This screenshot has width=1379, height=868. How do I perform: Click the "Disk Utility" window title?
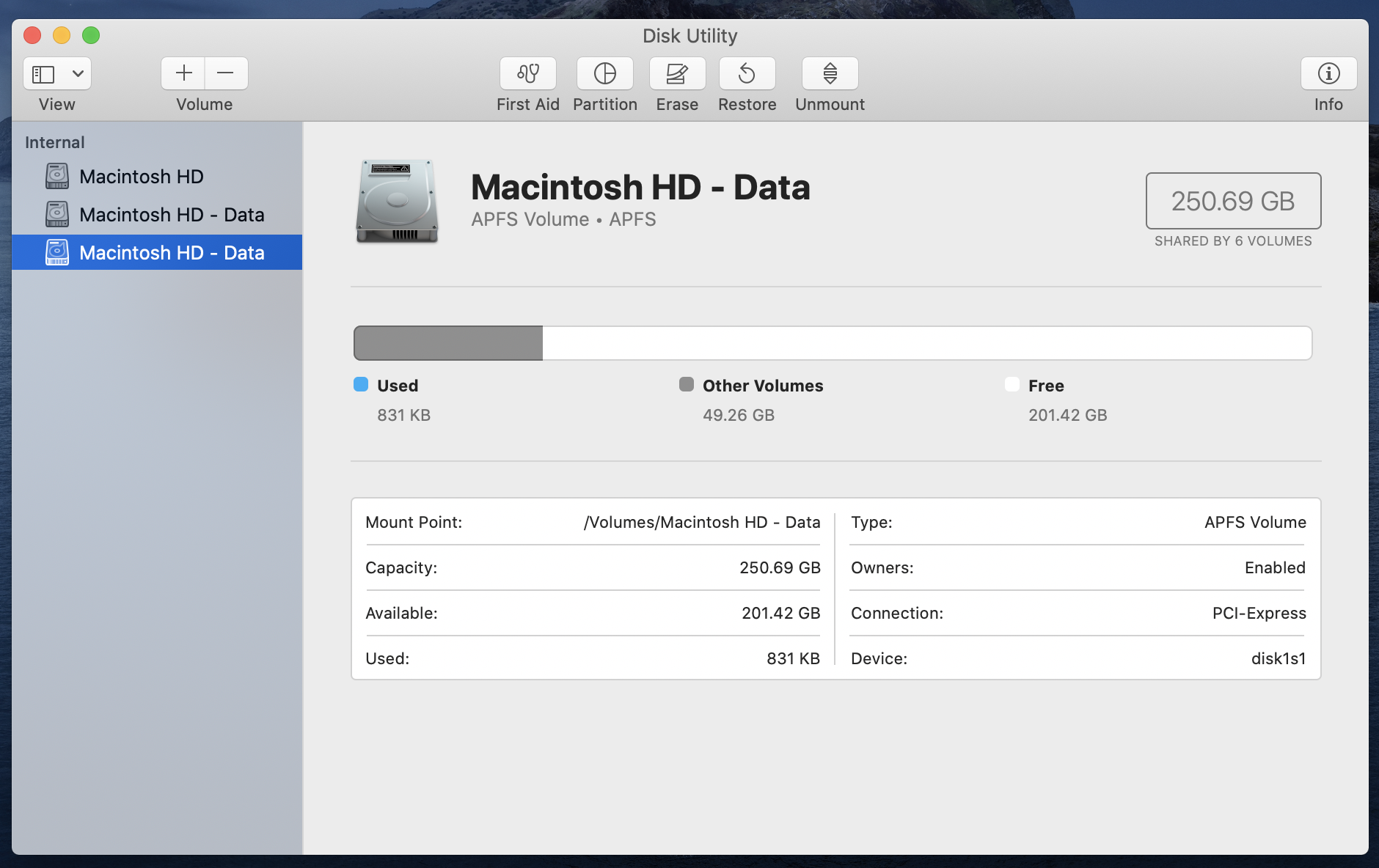[690, 36]
